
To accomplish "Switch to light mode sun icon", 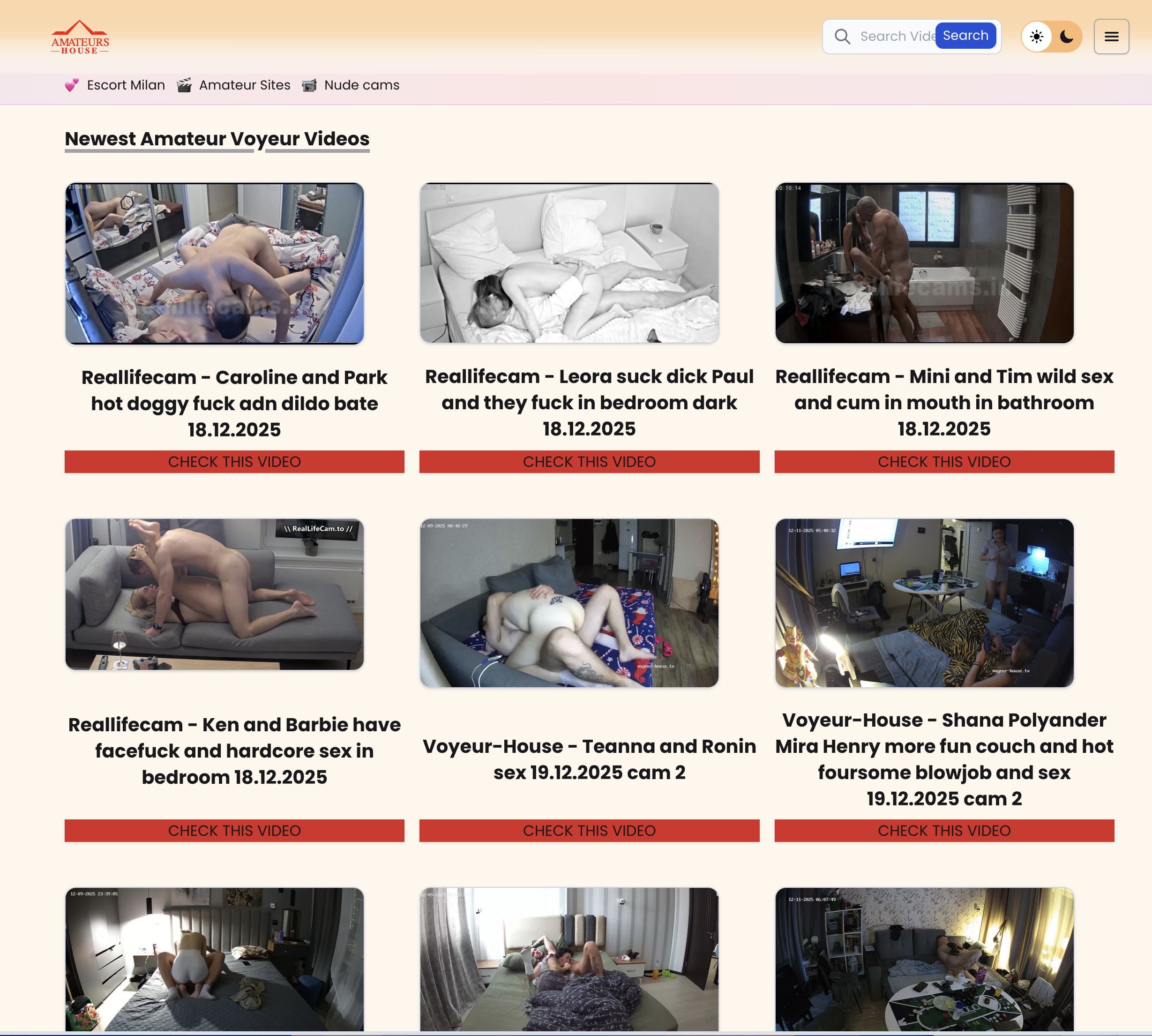I will click(x=1036, y=37).
